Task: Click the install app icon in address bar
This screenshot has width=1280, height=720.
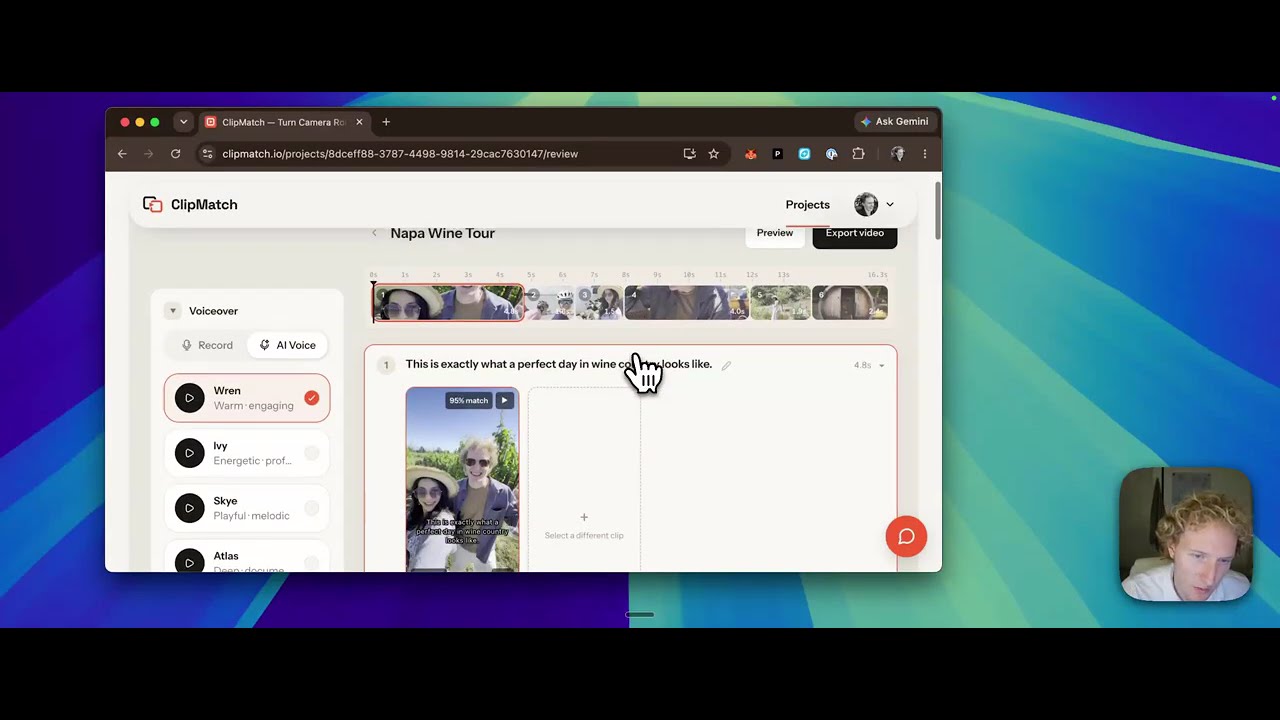Action: (x=689, y=154)
